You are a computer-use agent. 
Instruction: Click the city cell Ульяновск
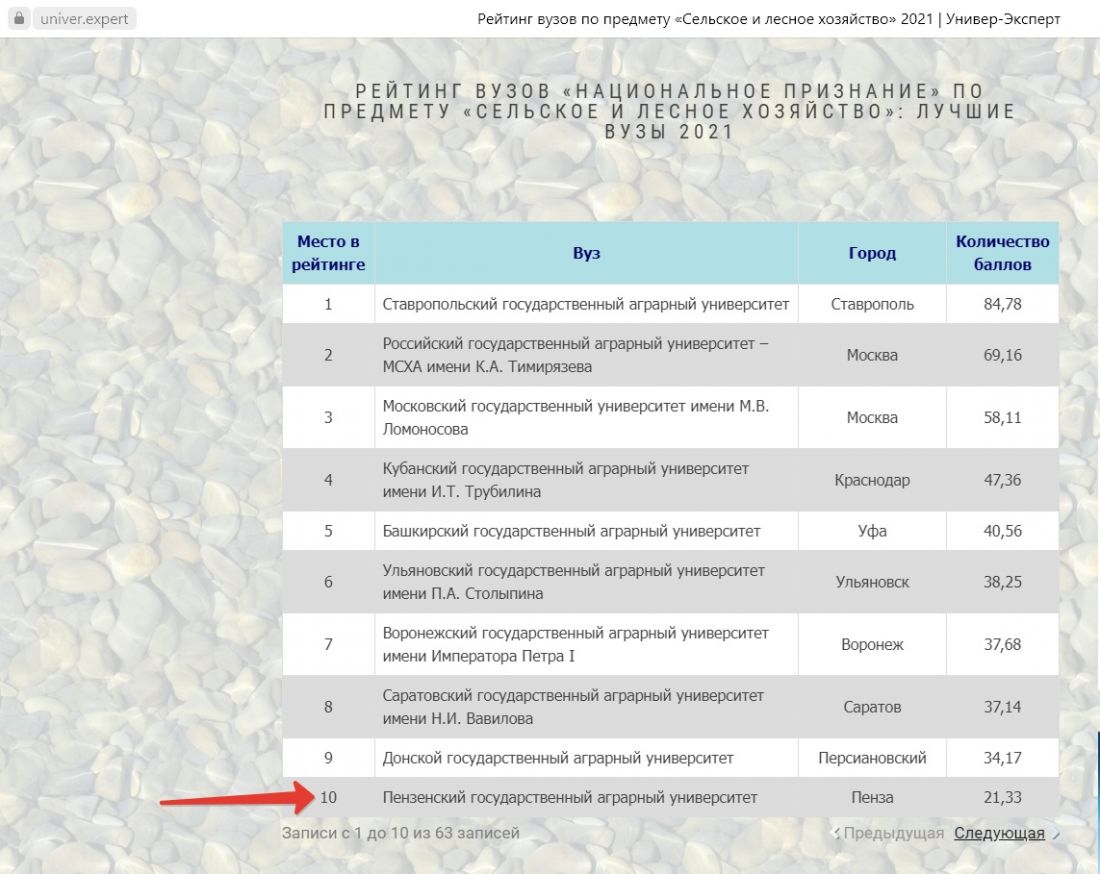click(872, 582)
